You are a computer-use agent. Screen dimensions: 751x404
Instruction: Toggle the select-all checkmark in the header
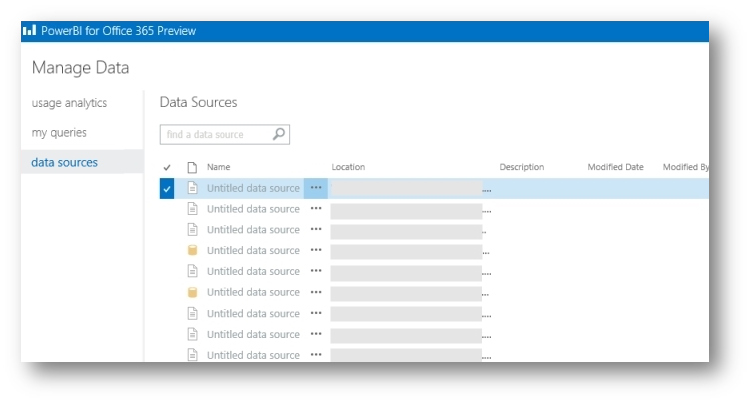pos(167,168)
